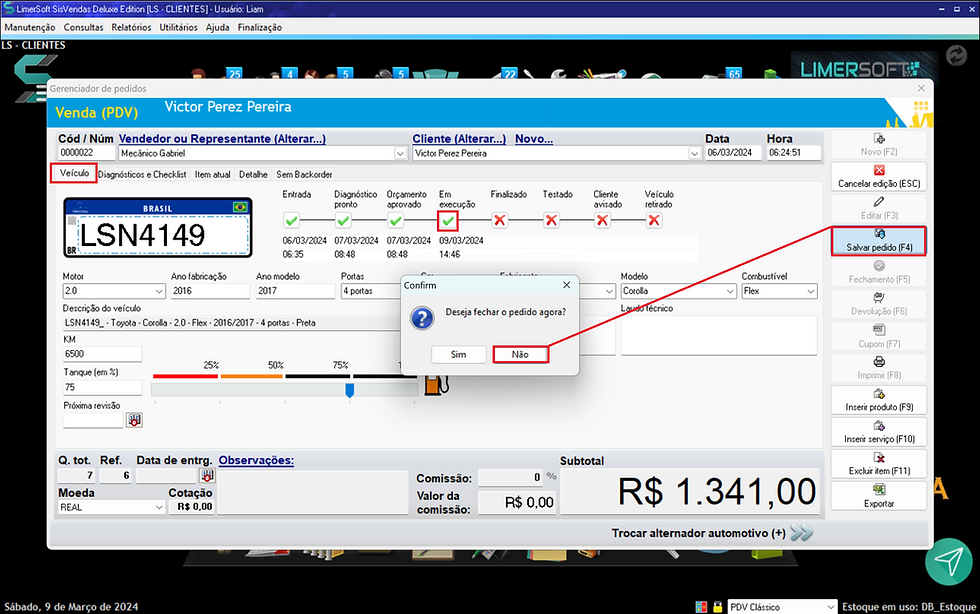
Task: Click the Tanque (em %) field
Action: pyautogui.click(x=102, y=388)
